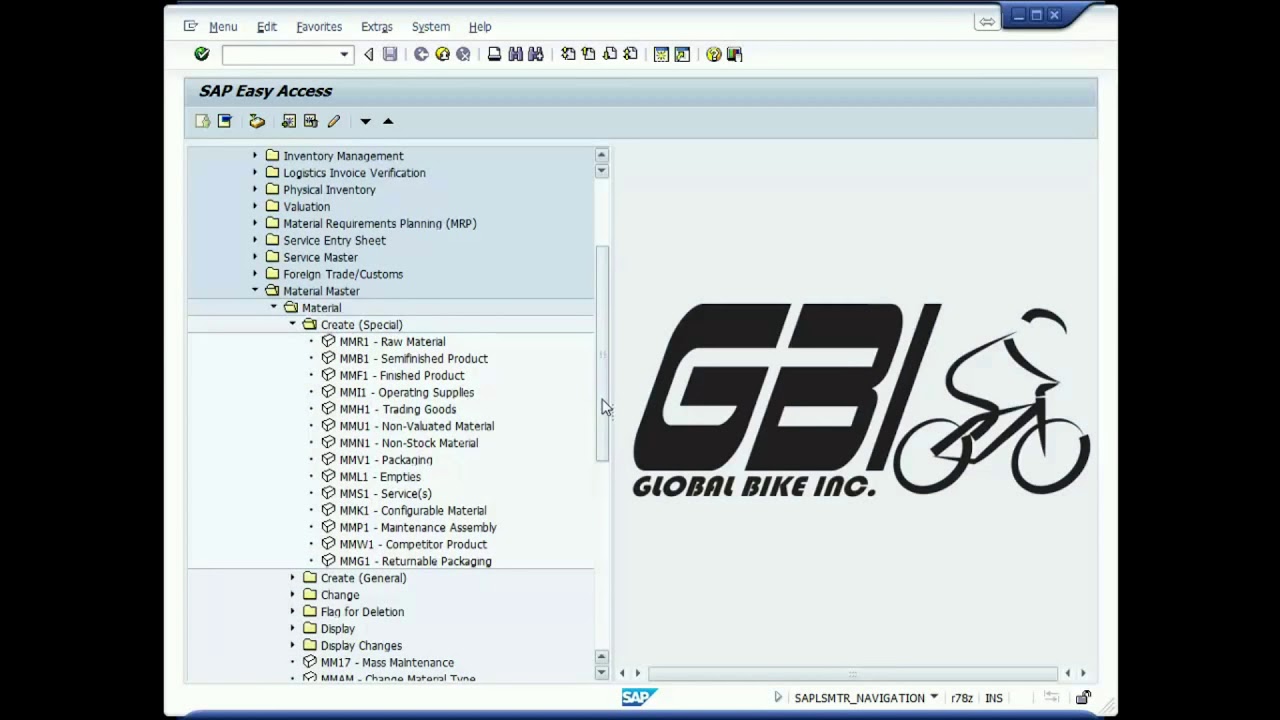Screen dimensions: 1280x720
Task: Expand the Inventory Management folder
Action: pos(255,156)
